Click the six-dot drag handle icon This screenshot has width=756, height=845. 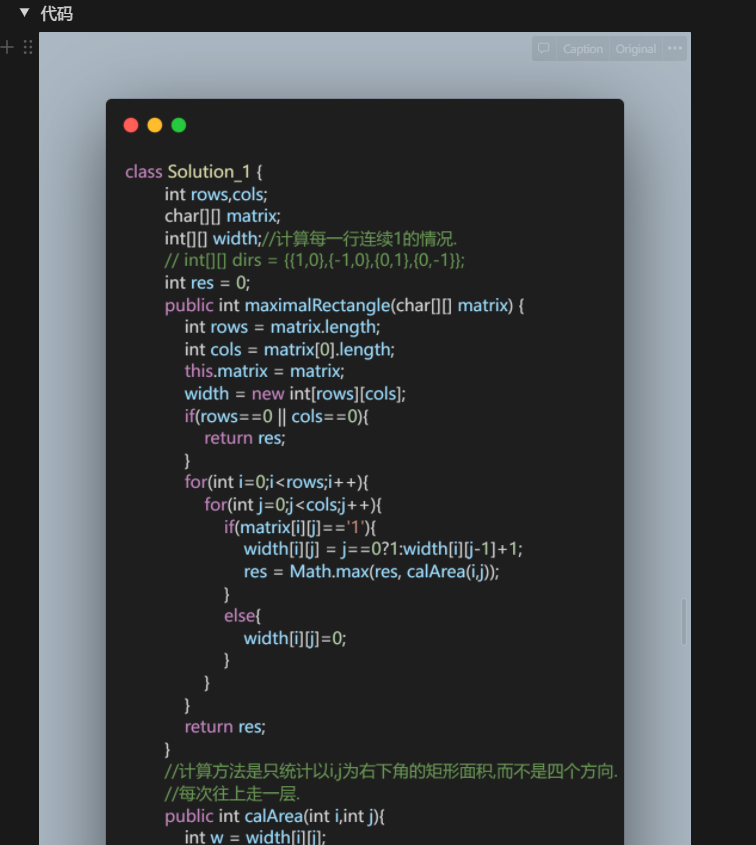pos(28,47)
